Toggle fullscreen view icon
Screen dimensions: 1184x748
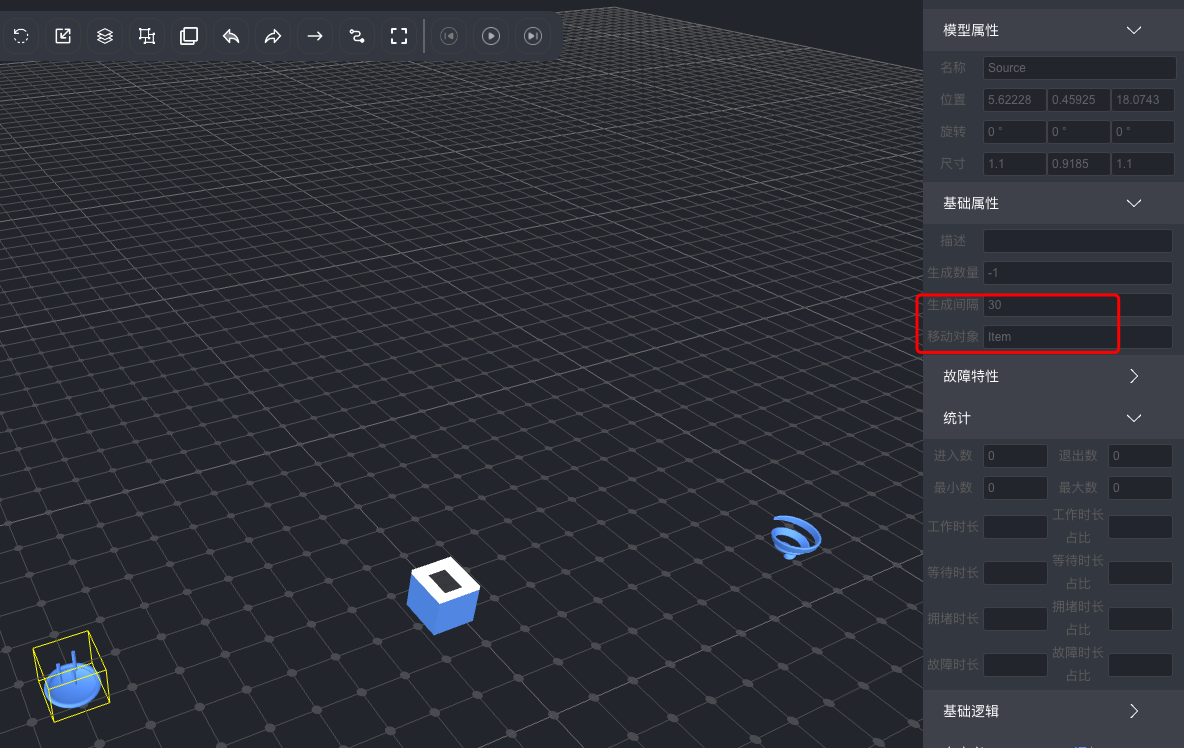coord(399,36)
